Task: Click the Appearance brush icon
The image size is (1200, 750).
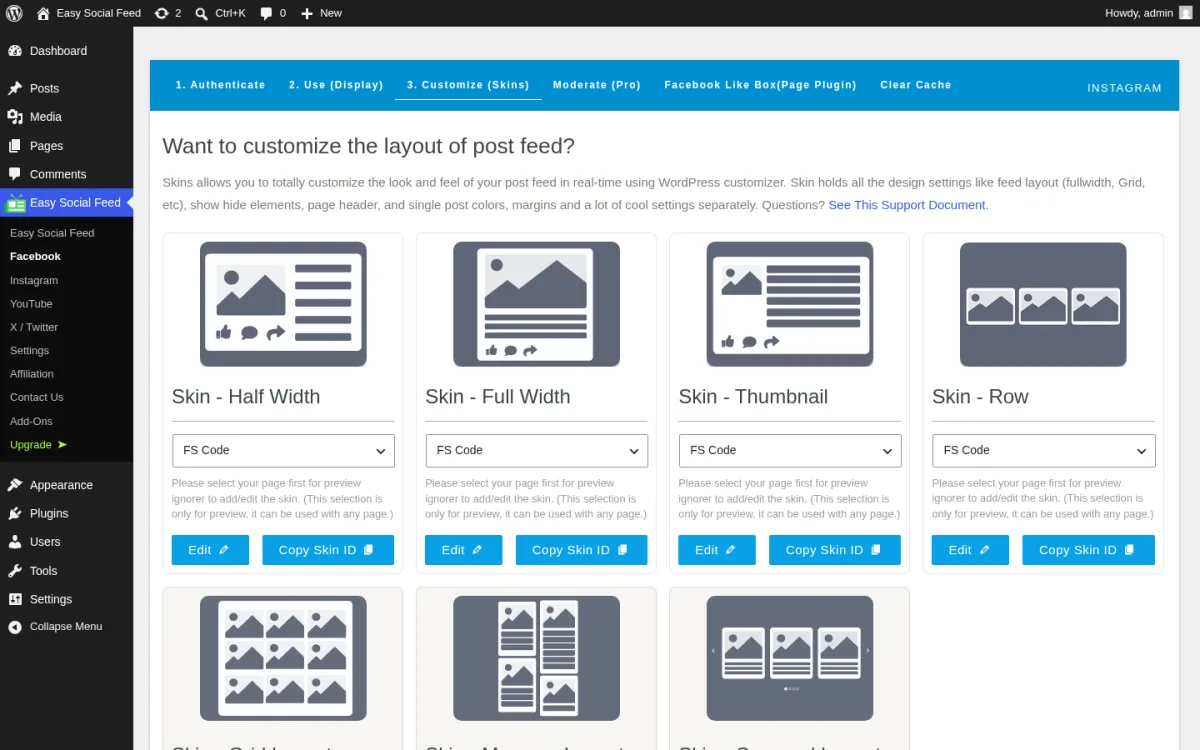Action: click(x=15, y=485)
